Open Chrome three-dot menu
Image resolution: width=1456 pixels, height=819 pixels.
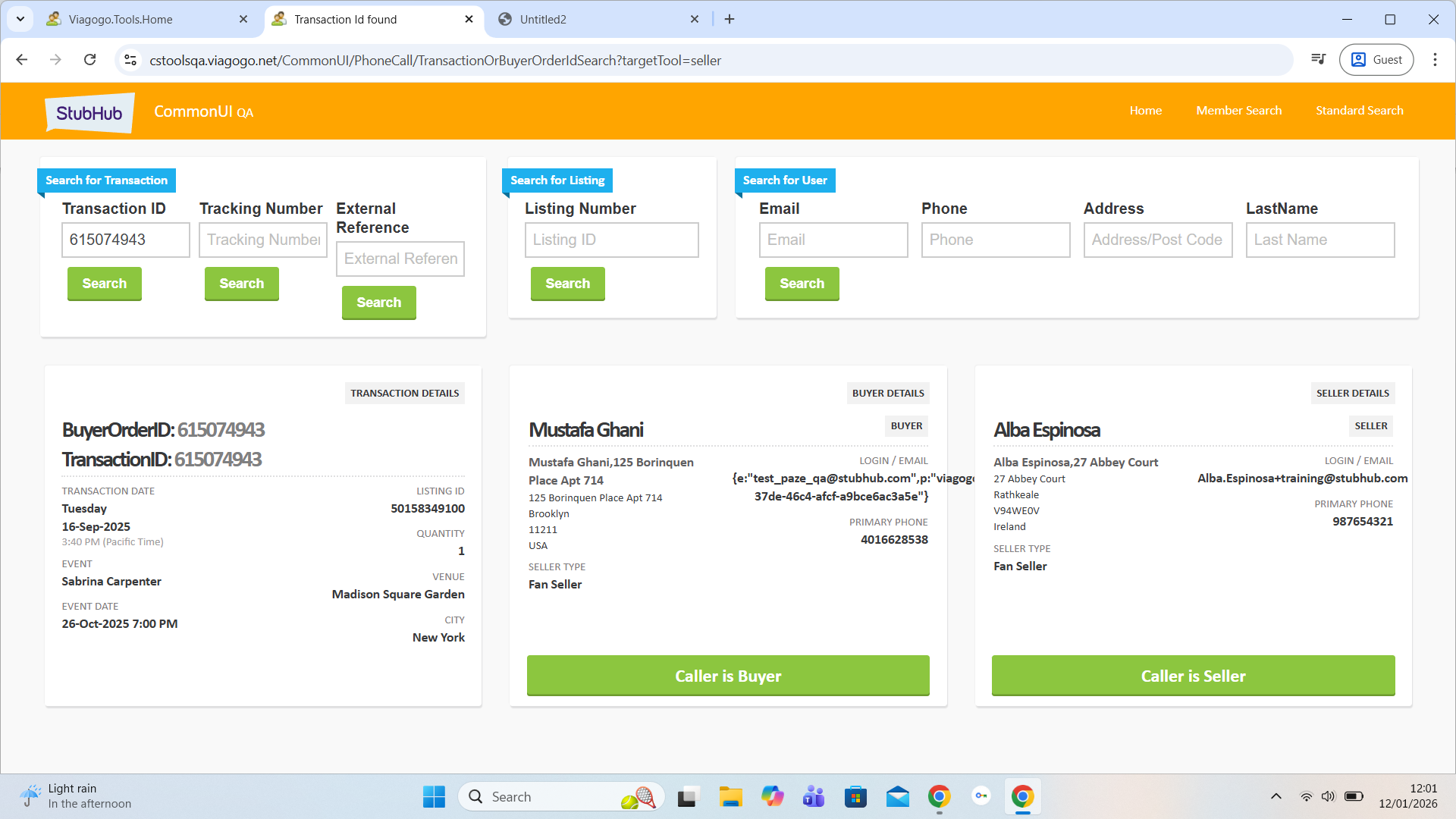[1435, 60]
